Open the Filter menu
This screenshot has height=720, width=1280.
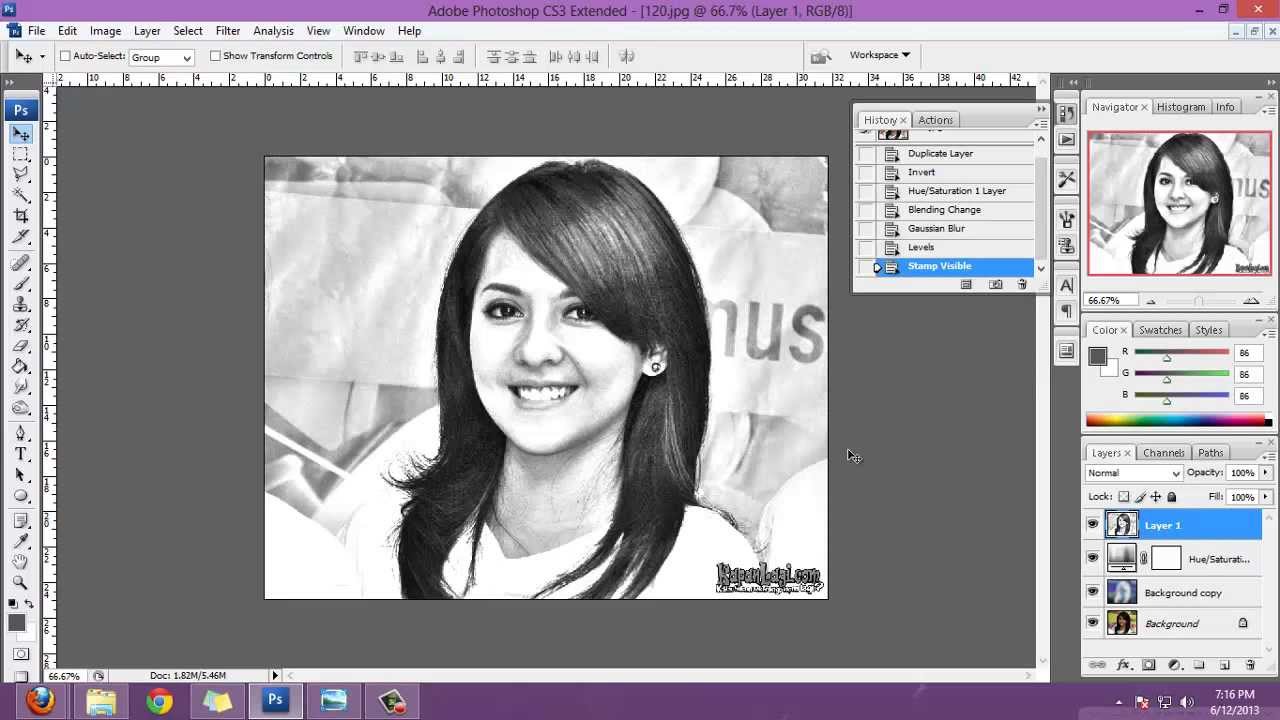click(228, 31)
